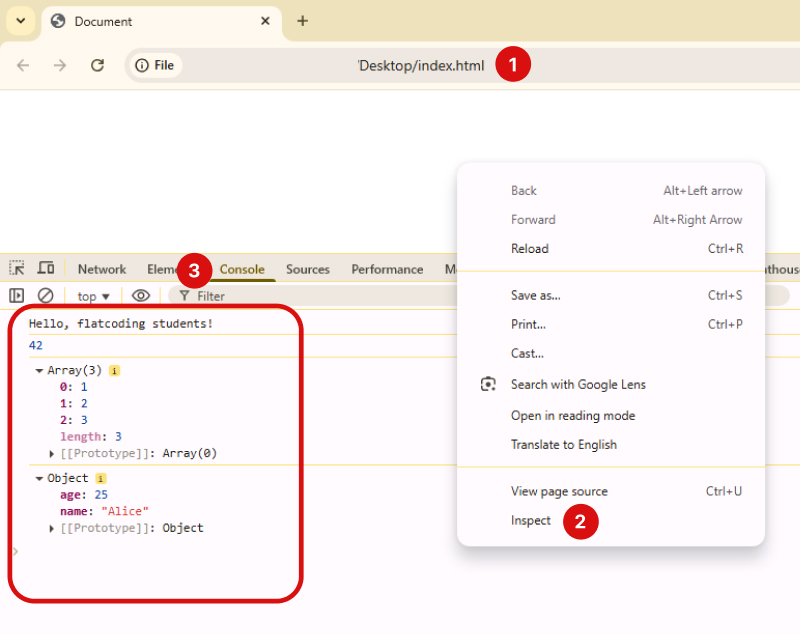Expand the [[Prototype]]: Object row
Image resolution: width=800 pixels, height=635 pixels.
pyautogui.click(x=52, y=528)
